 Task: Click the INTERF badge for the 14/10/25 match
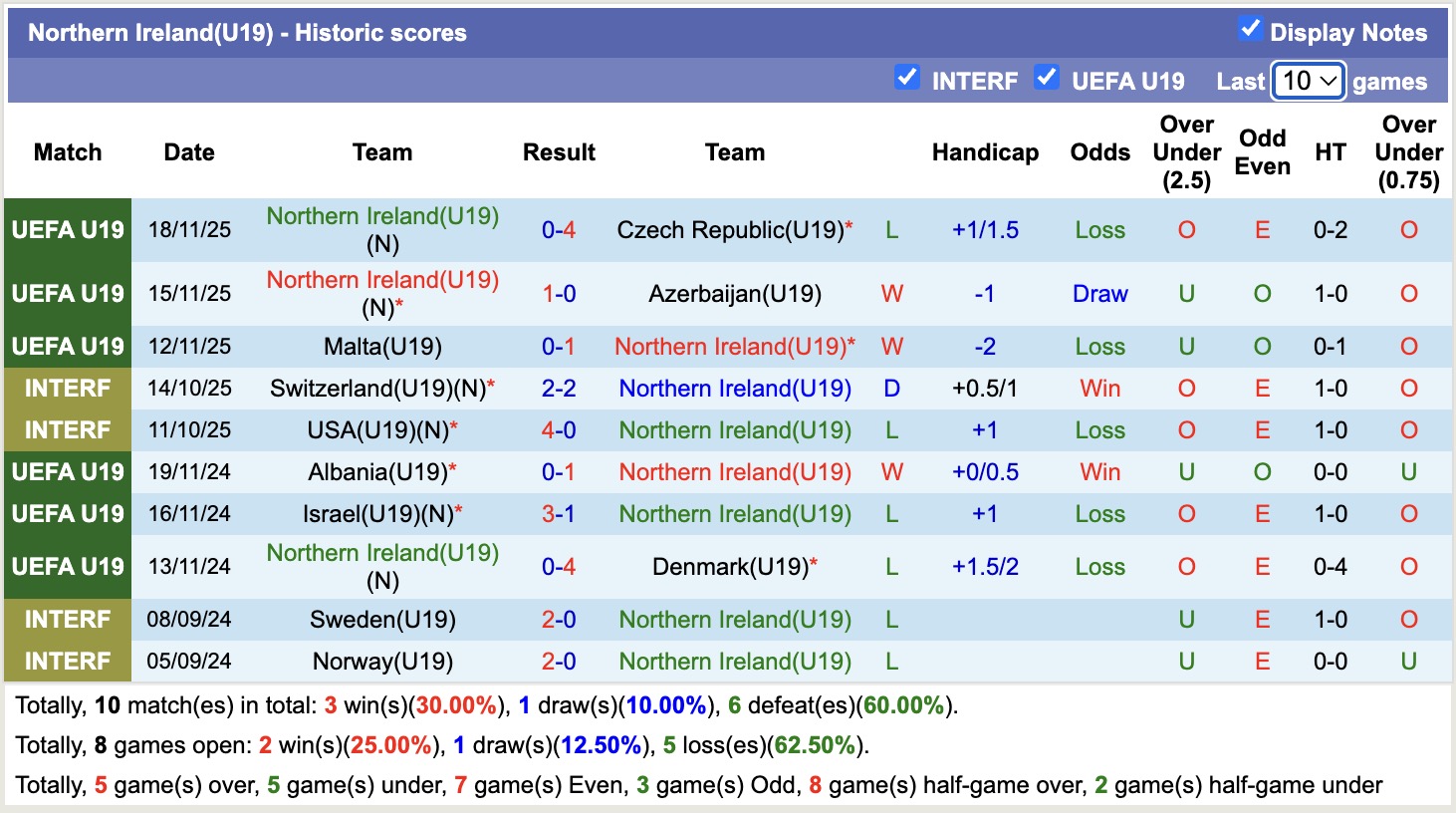[66, 388]
